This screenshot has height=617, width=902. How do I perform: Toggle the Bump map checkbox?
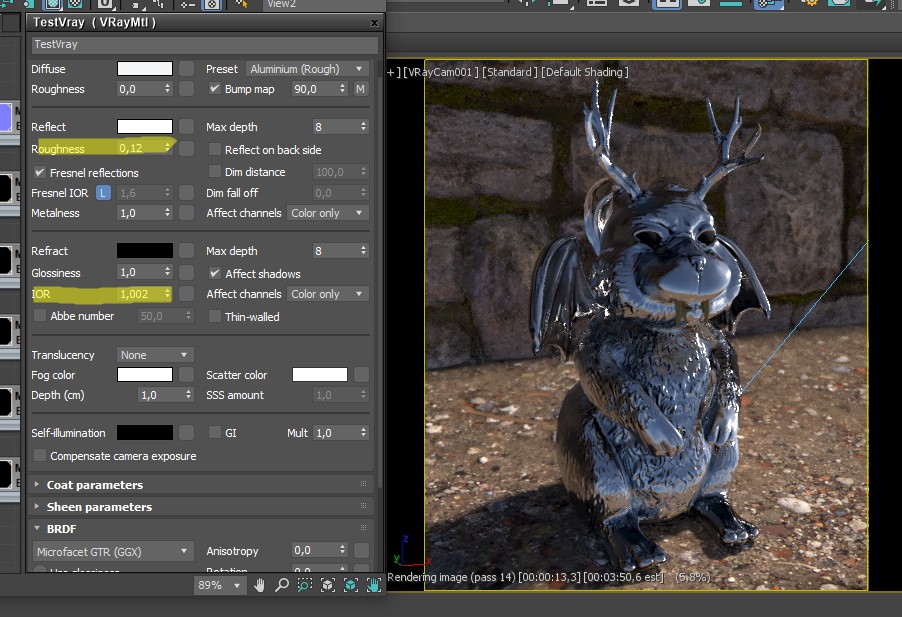pos(215,89)
